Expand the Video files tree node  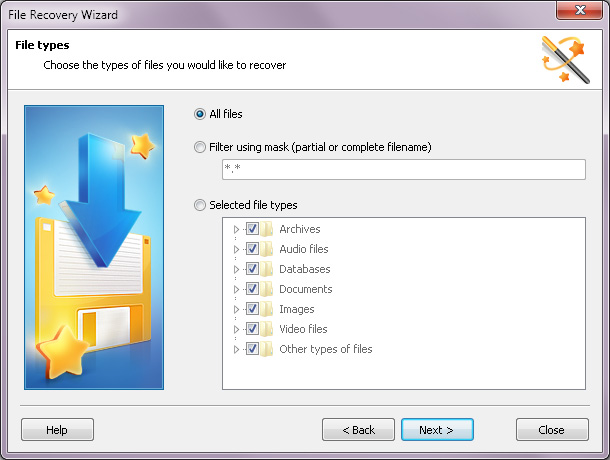coord(236,329)
